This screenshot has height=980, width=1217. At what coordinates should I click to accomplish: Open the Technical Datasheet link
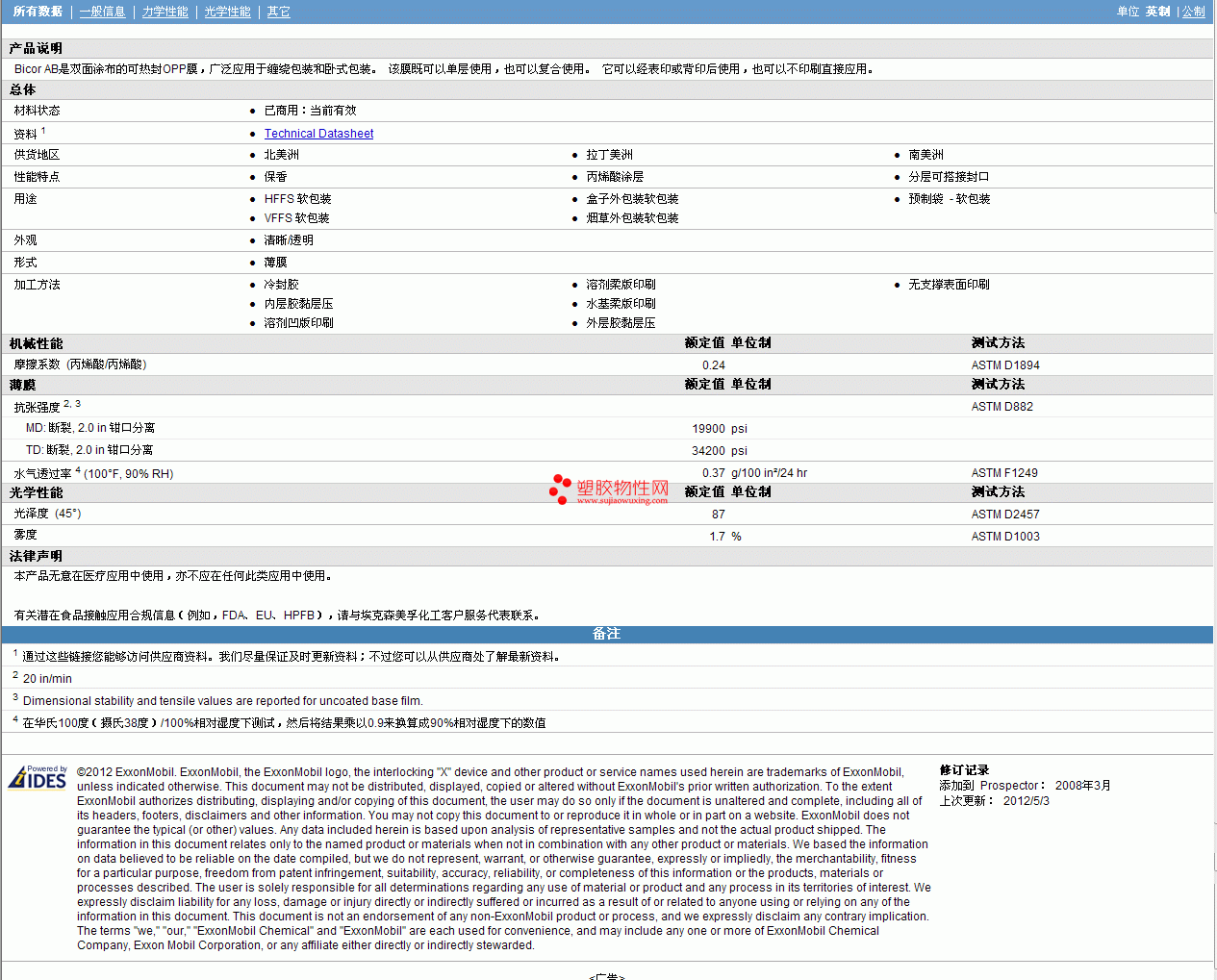pos(318,134)
